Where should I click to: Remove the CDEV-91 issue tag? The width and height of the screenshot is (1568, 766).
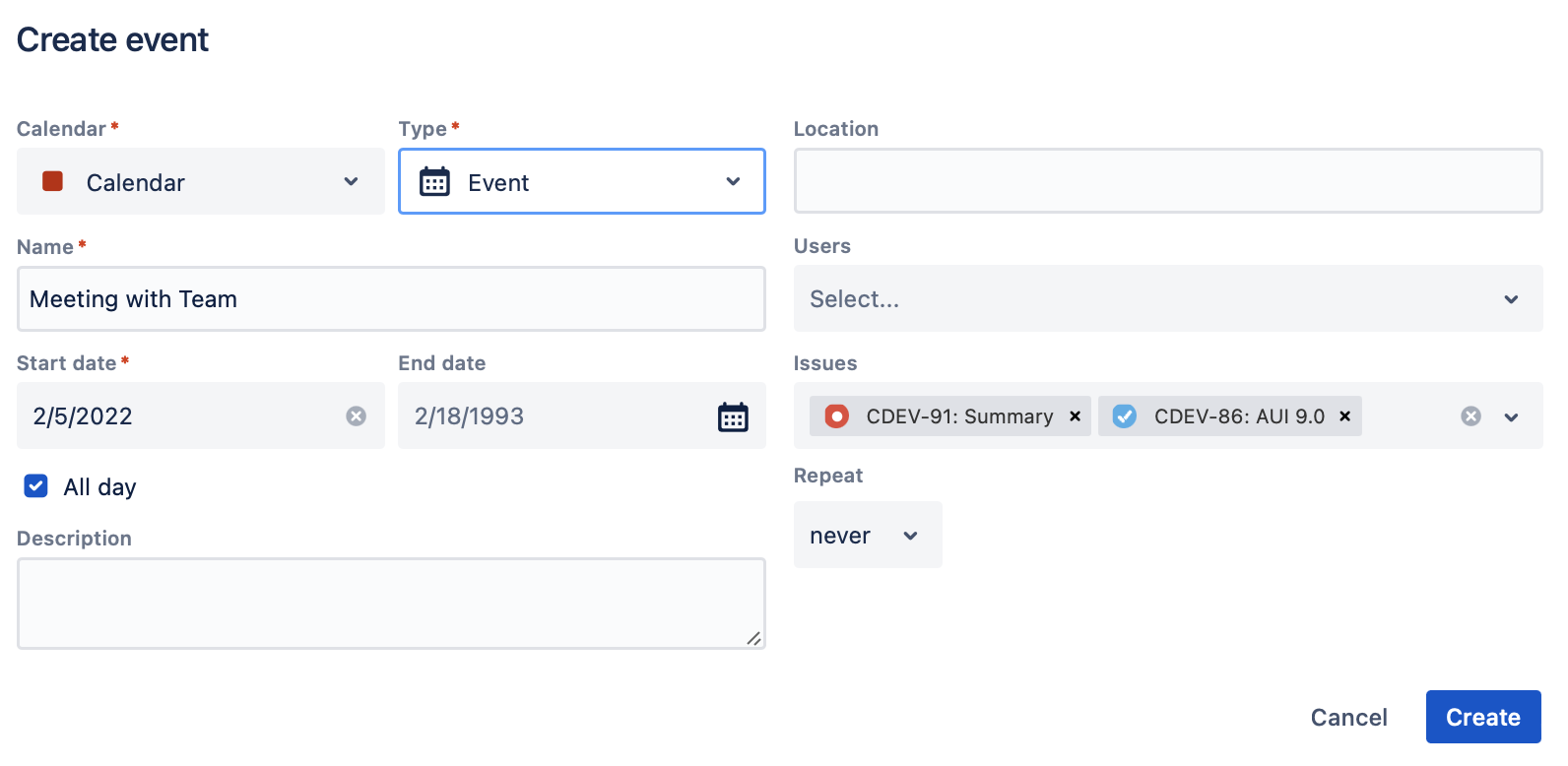tap(1076, 416)
